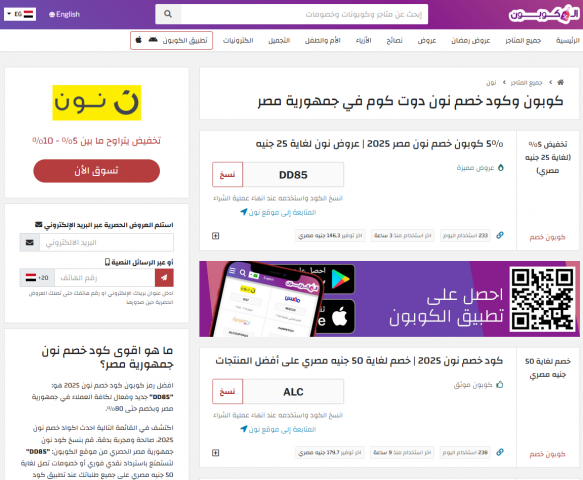
Task: Click the home breadcrumb icon
Action: (x=560, y=82)
